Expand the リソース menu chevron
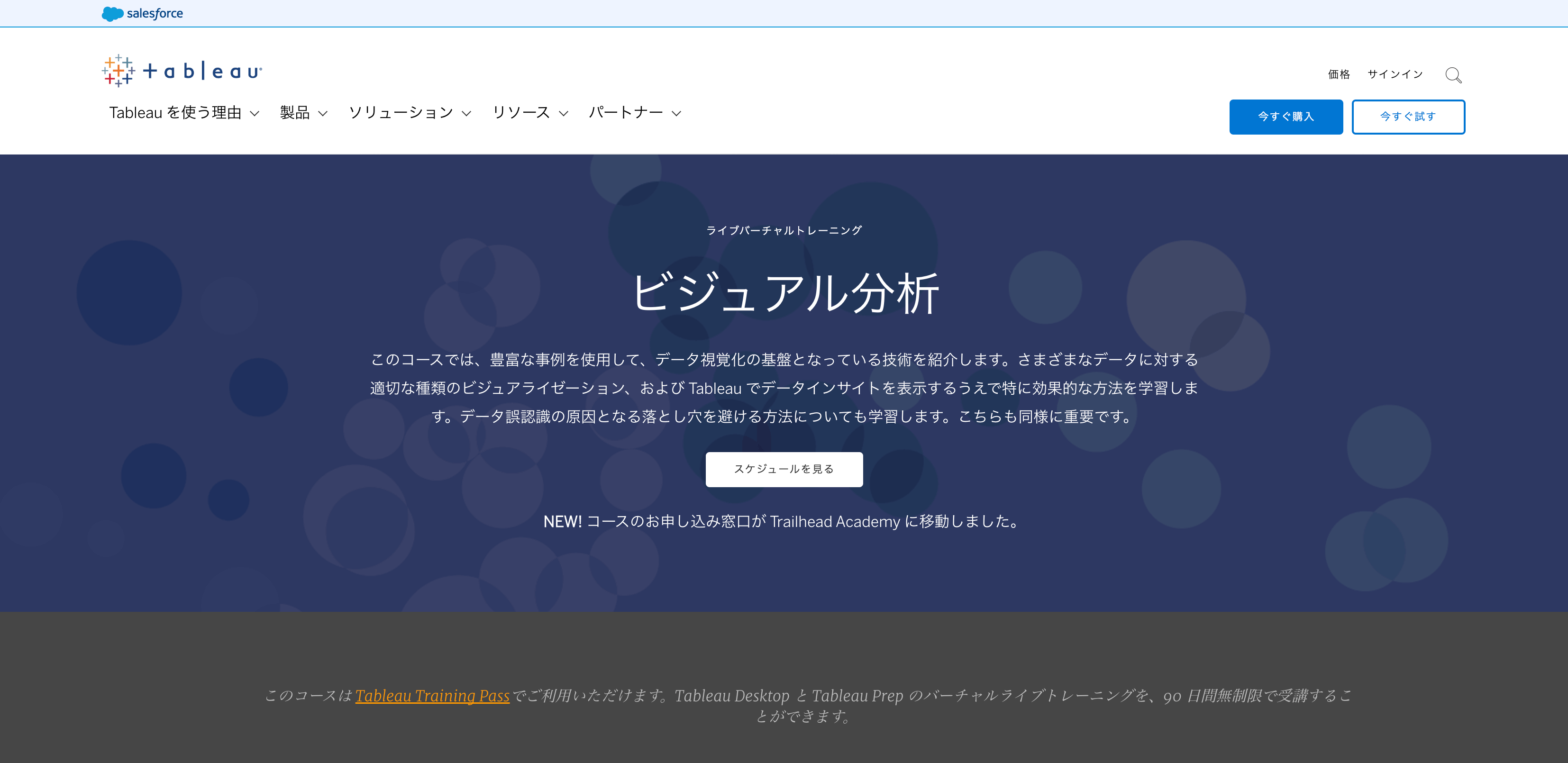This screenshot has width=1568, height=763. [x=564, y=113]
